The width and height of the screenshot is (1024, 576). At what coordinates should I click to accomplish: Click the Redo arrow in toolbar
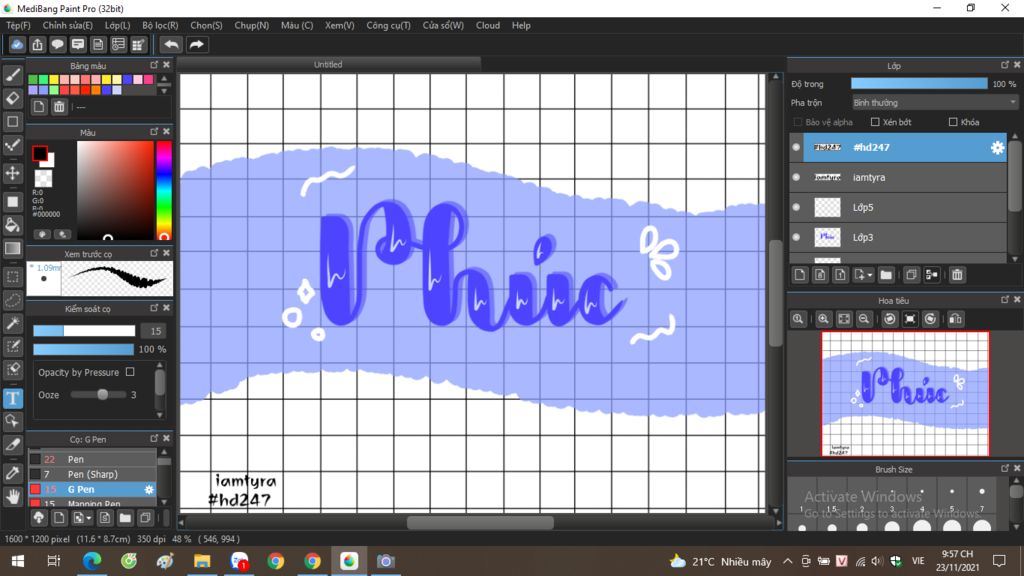tap(196, 44)
